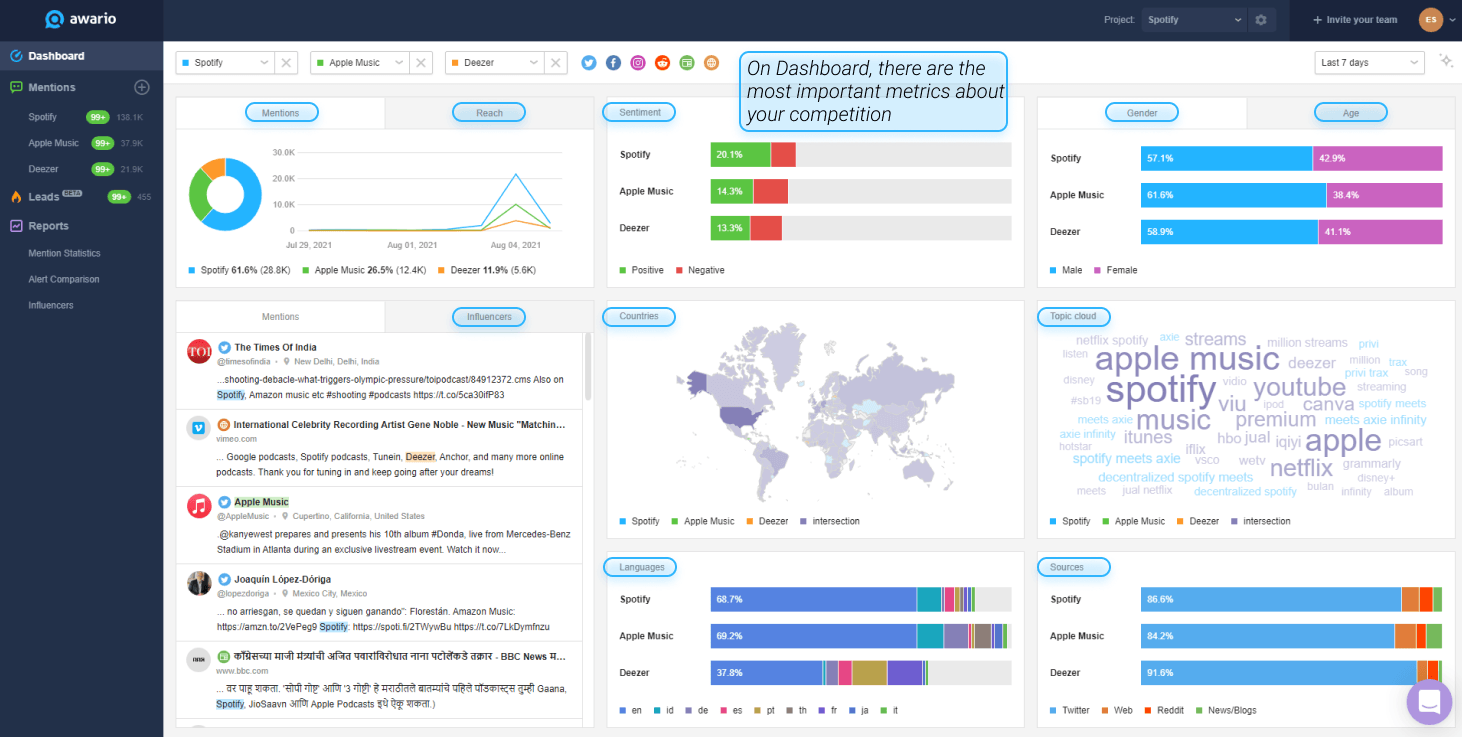Switch the first chart to Reach view

pyautogui.click(x=488, y=112)
